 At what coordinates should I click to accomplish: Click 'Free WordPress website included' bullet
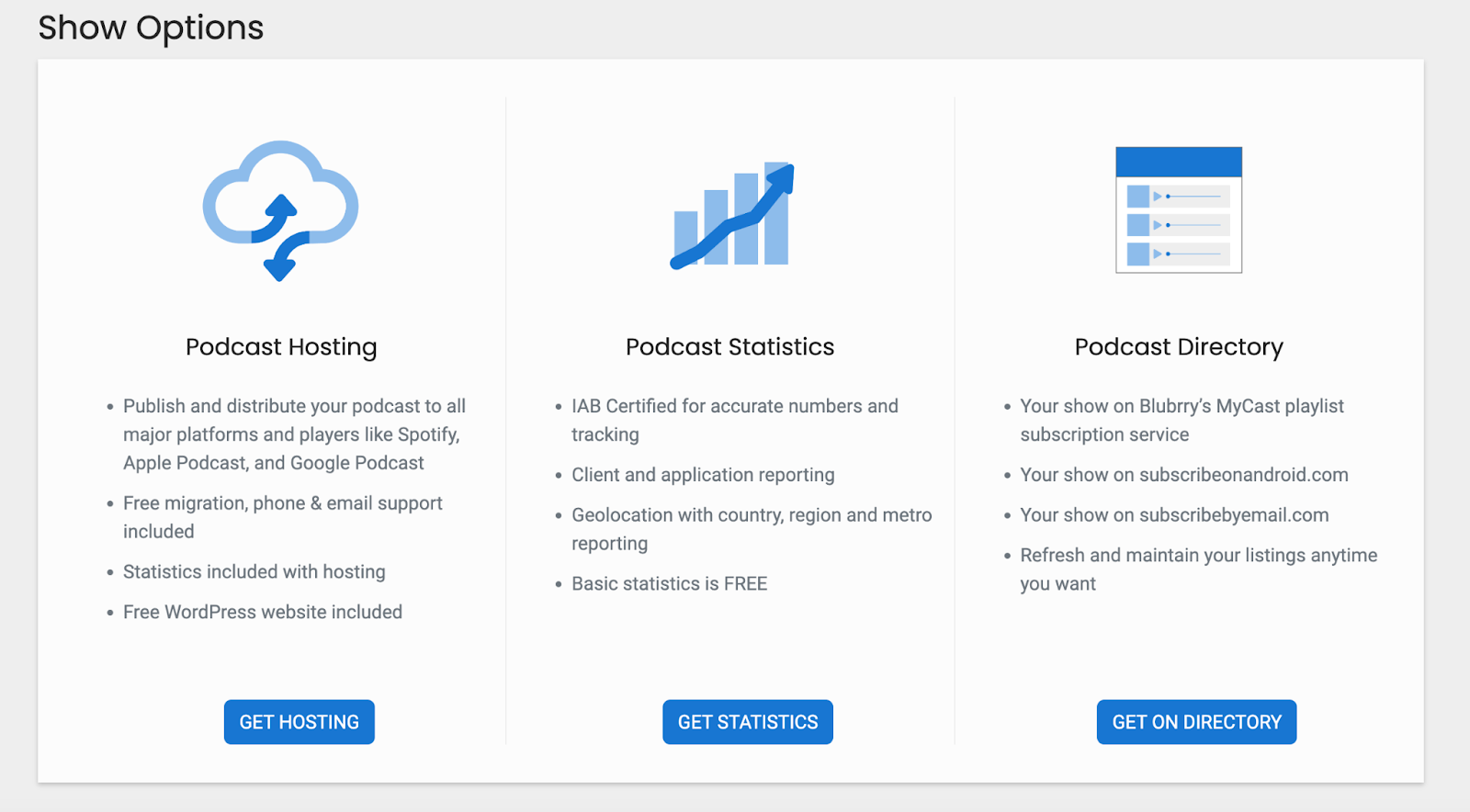coord(263,613)
